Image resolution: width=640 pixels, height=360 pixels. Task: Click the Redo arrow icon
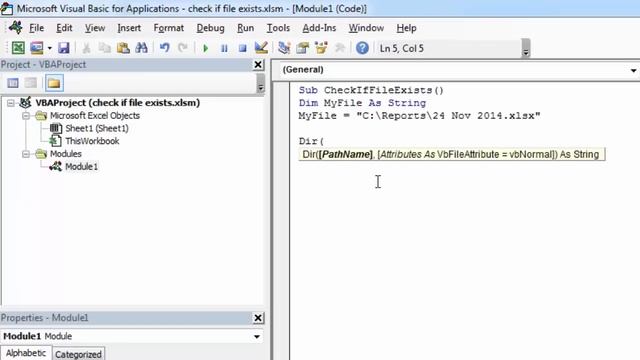tap(182, 48)
